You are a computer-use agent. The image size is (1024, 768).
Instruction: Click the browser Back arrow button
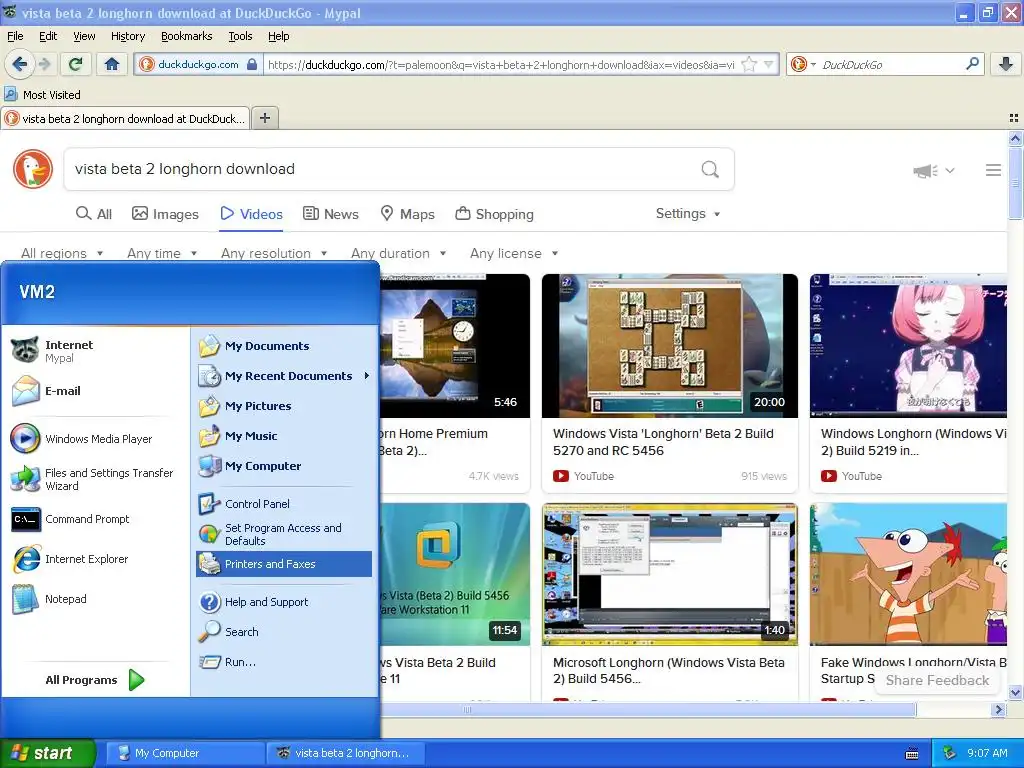tap(20, 64)
